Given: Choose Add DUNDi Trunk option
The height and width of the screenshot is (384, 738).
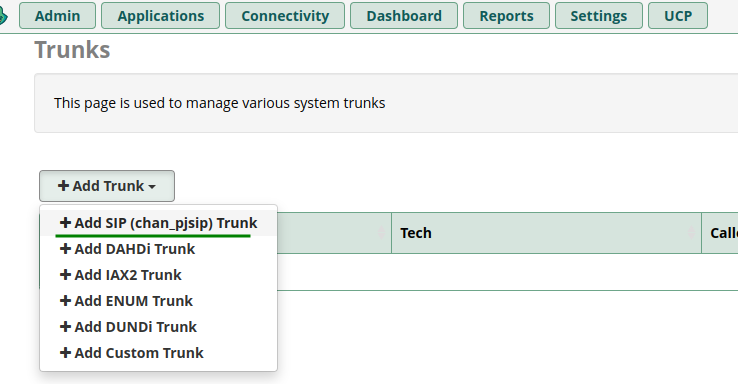Looking at the screenshot, I should [159, 326].
